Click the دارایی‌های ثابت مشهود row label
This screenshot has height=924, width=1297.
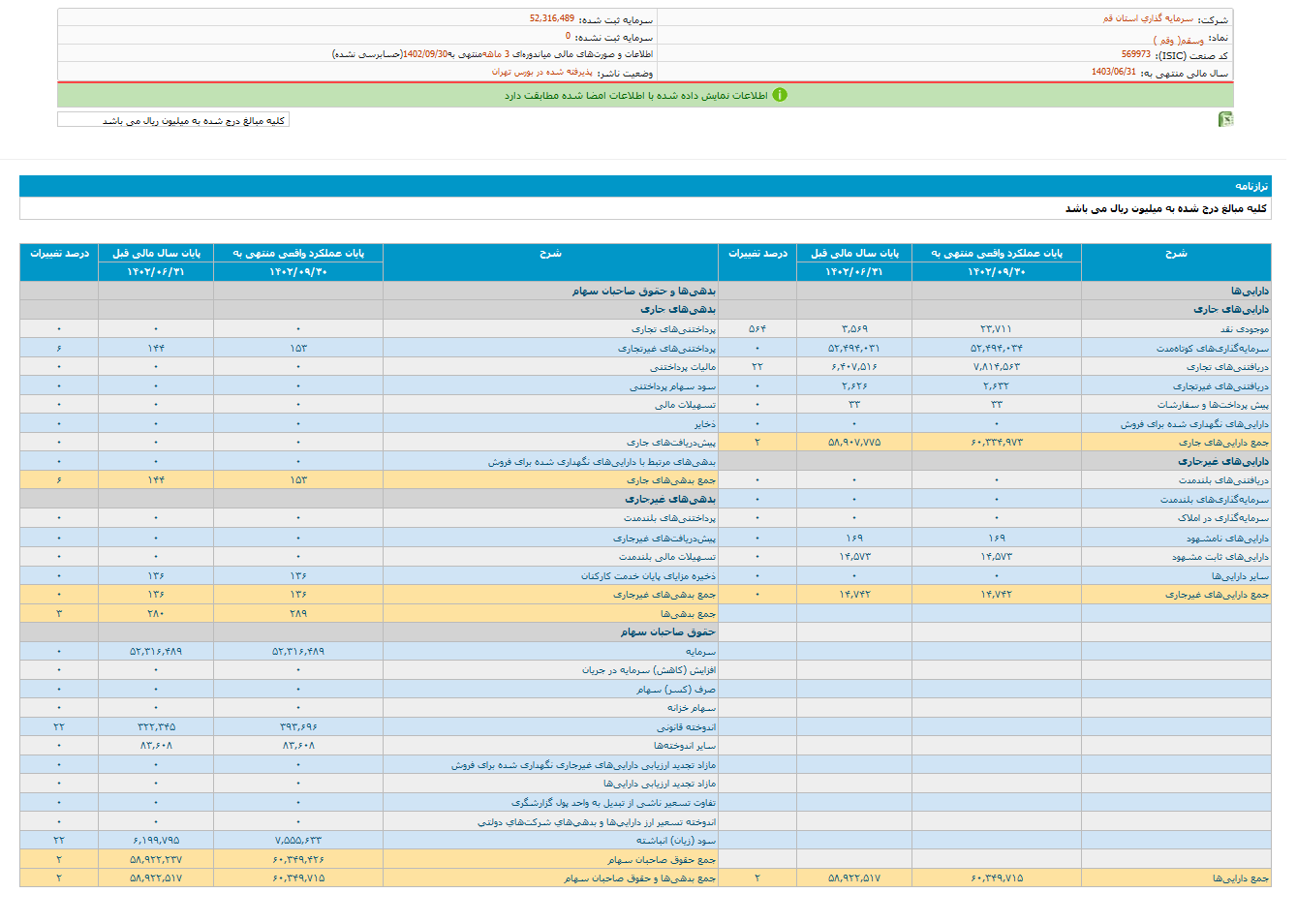1220,557
